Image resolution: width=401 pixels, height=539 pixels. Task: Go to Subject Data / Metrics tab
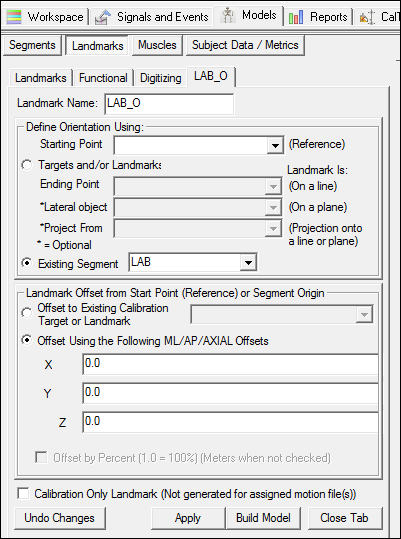pyautogui.click(x=245, y=45)
